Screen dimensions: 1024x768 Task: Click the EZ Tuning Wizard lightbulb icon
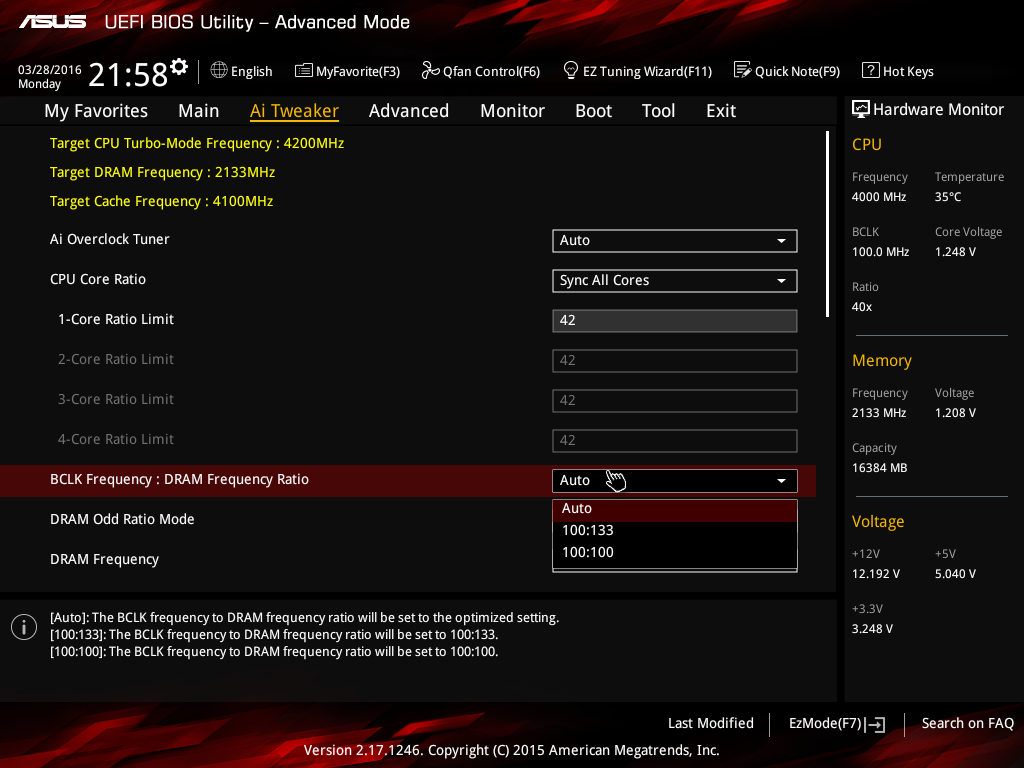pos(571,70)
